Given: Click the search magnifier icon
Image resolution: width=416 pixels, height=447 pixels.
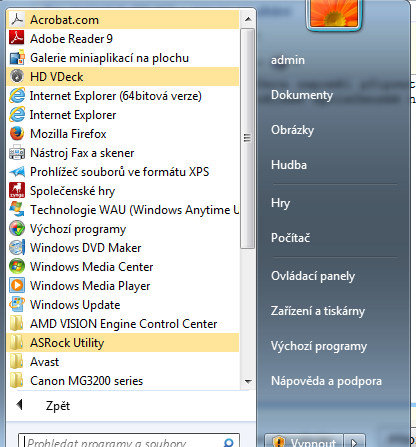Looking at the screenshot, I should [x=229, y=443].
